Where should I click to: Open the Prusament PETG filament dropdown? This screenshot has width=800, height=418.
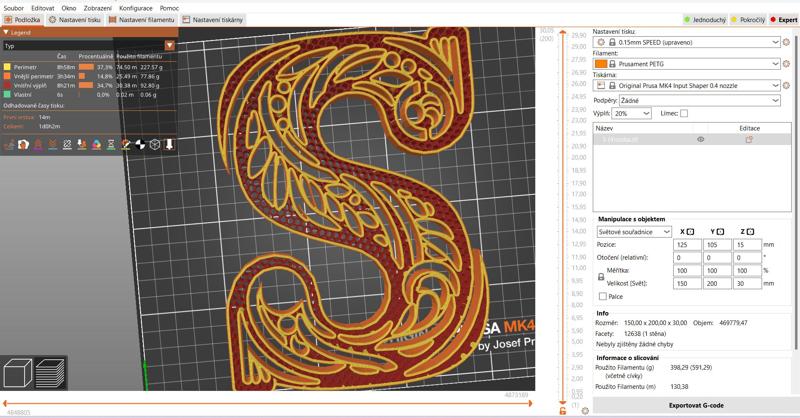click(x=687, y=64)
